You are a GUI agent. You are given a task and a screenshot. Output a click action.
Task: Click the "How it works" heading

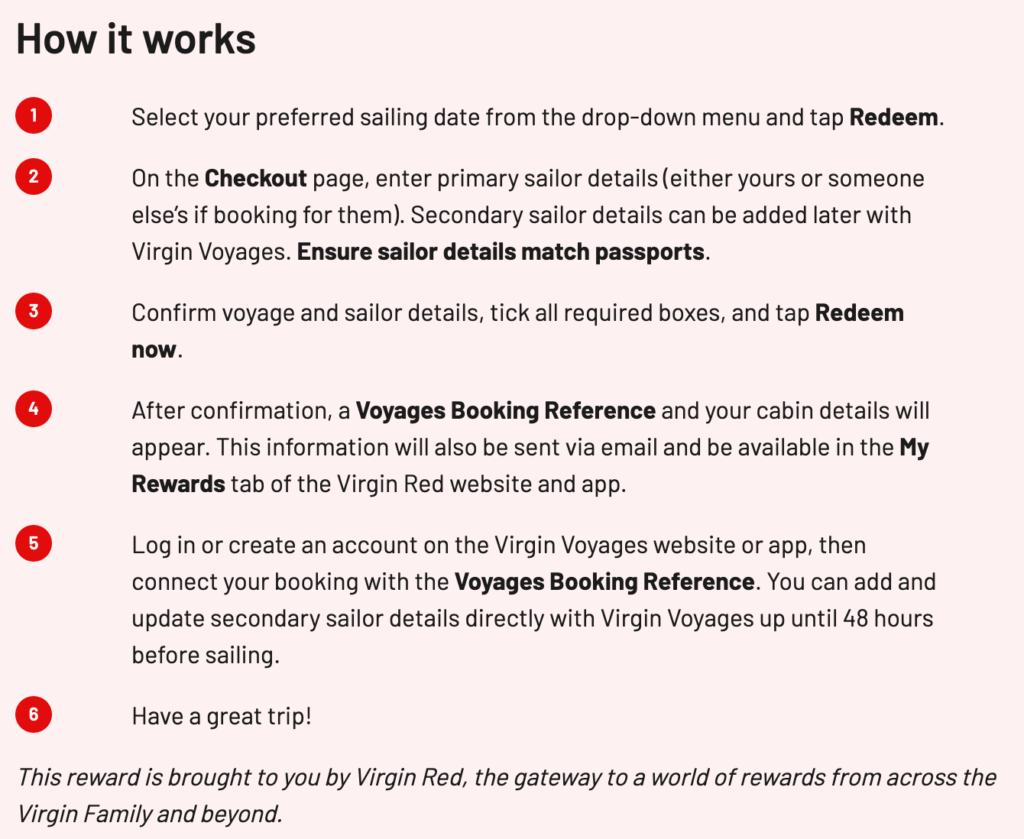click(136, 39)
